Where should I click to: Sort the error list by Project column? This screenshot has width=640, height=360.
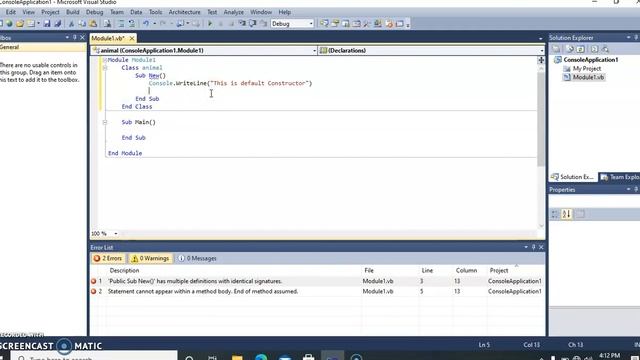click(x=499, y=270)
